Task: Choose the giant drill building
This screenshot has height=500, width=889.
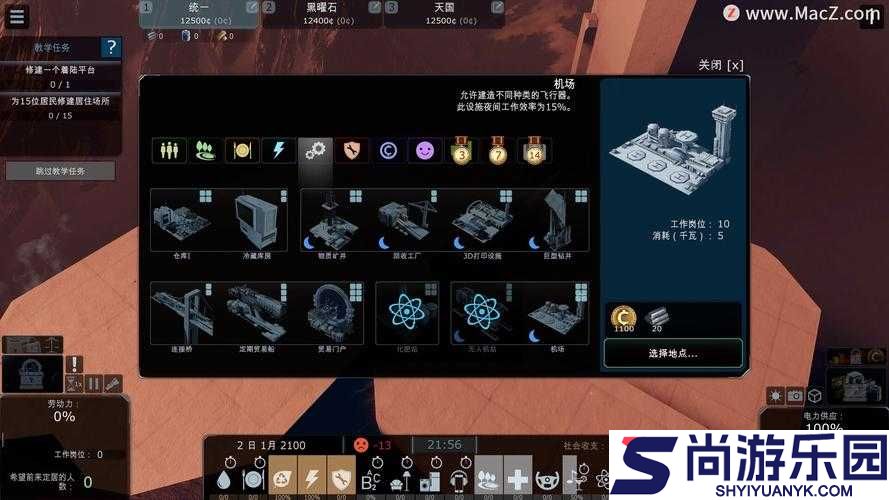Action: point(557,222)
